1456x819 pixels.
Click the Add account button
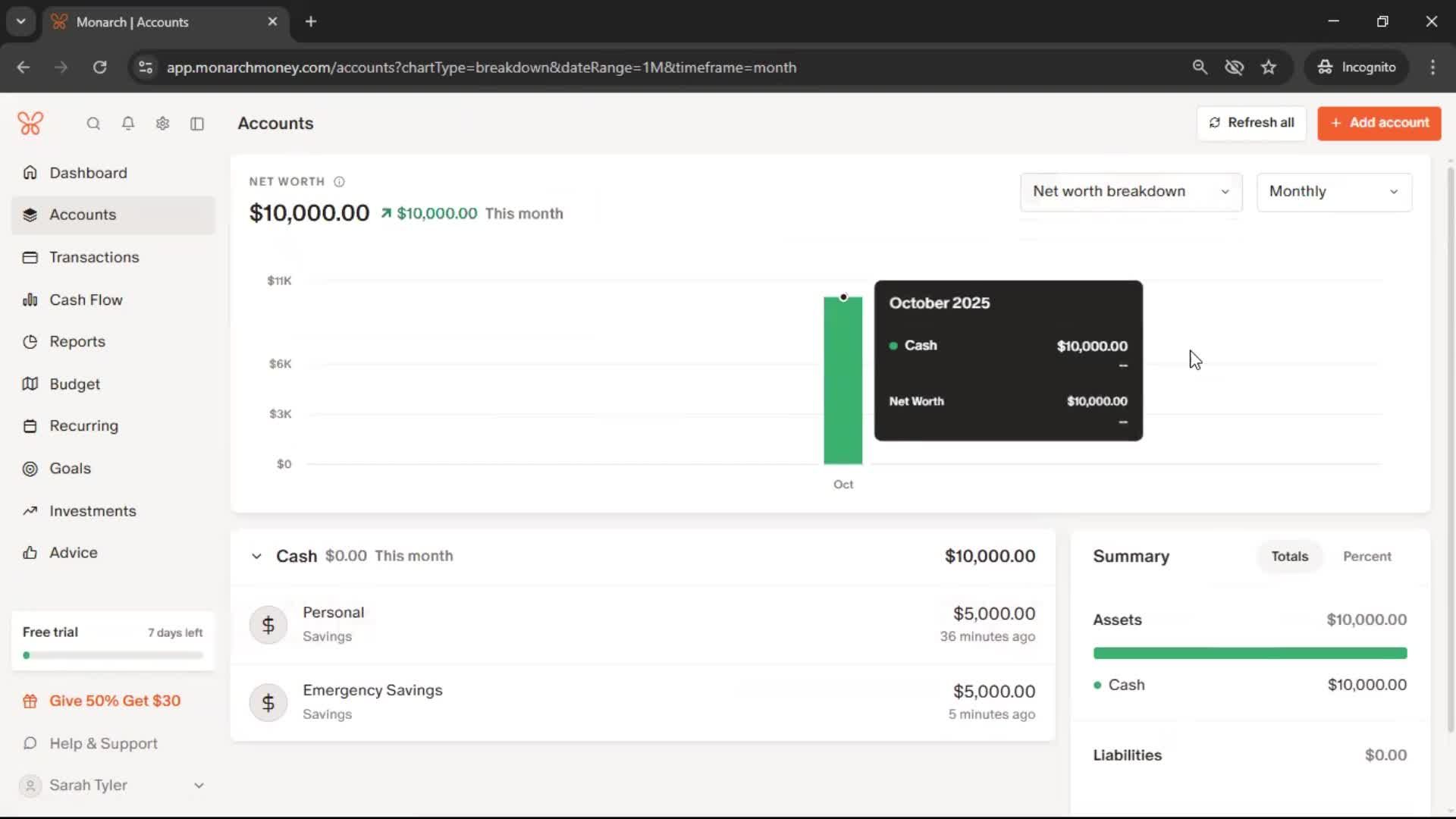pyautogui.click(x=1379, y=123)
